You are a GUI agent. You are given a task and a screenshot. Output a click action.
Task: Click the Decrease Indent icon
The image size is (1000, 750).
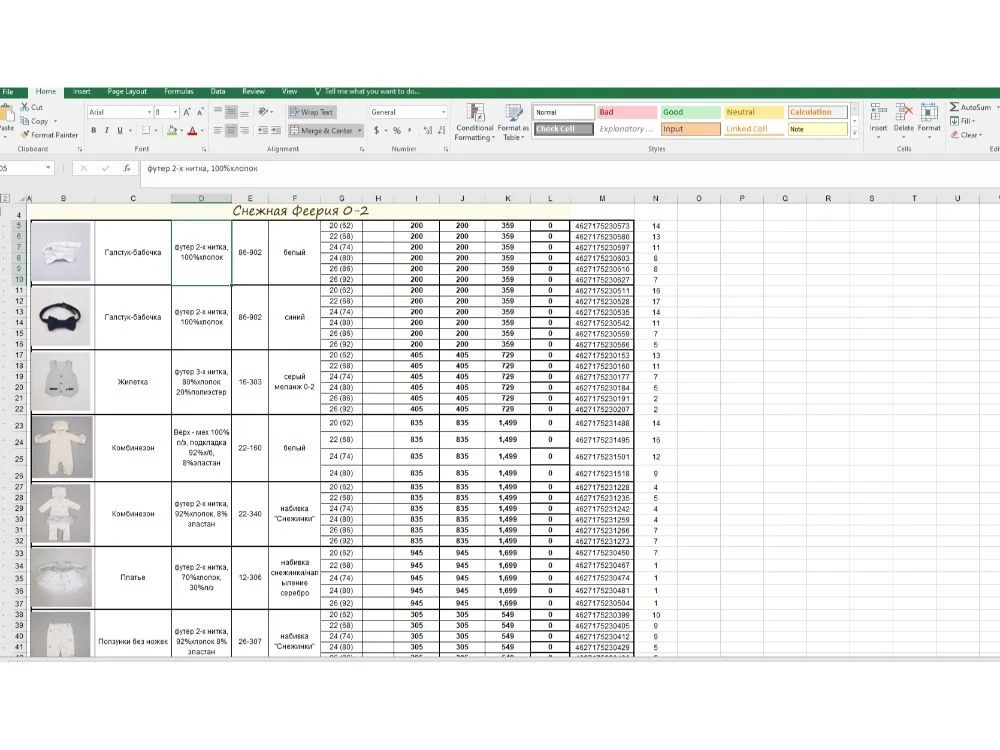point(263,130)
